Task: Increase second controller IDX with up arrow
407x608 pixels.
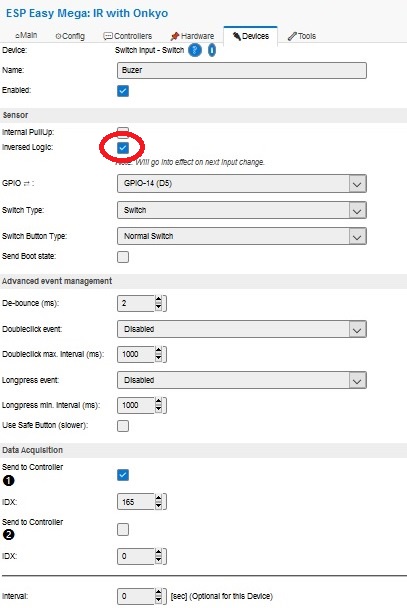Action: click(x=158, y=553)
